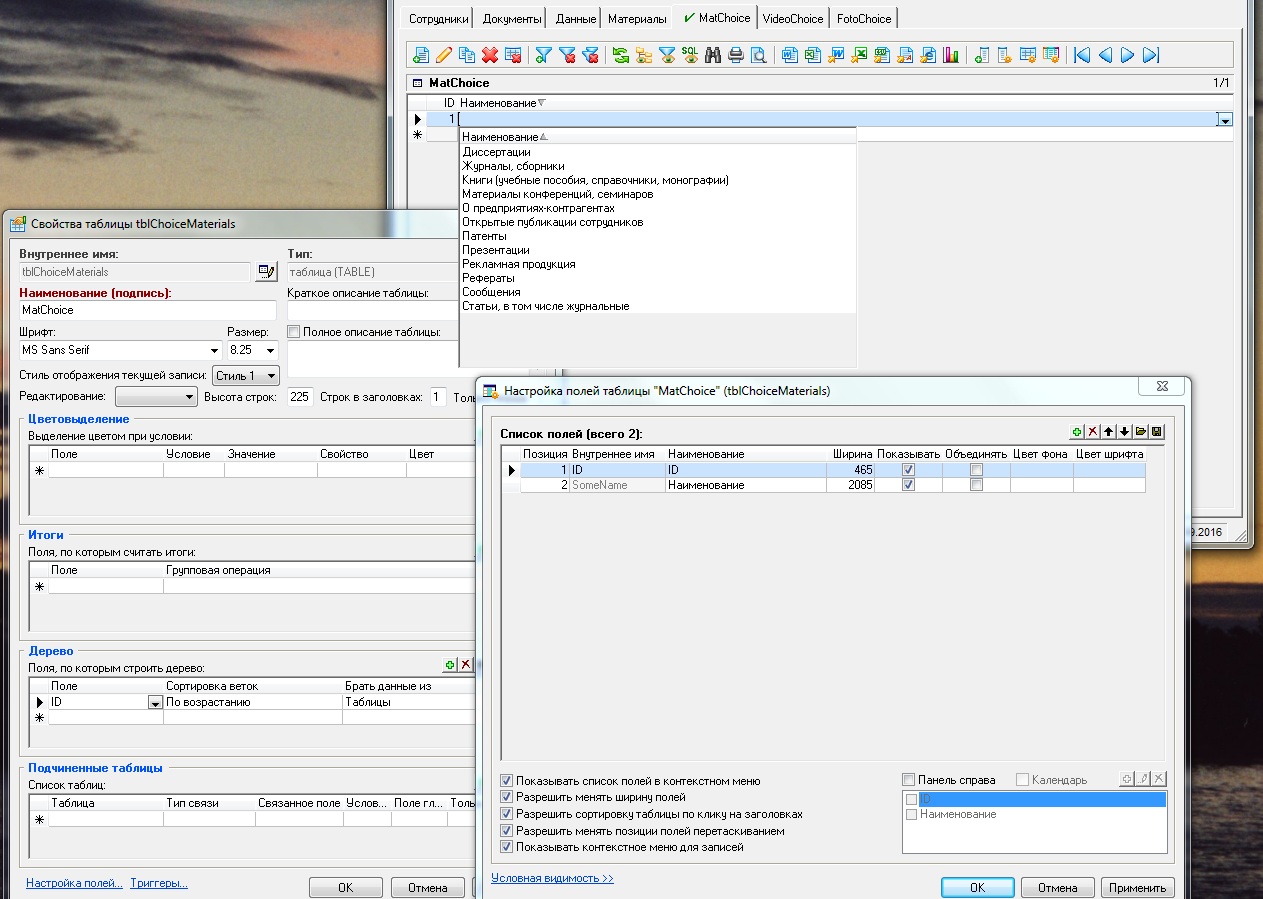Open the SQL query tool icon
Screen dimensions: 1263x899
tap(690, 55)
